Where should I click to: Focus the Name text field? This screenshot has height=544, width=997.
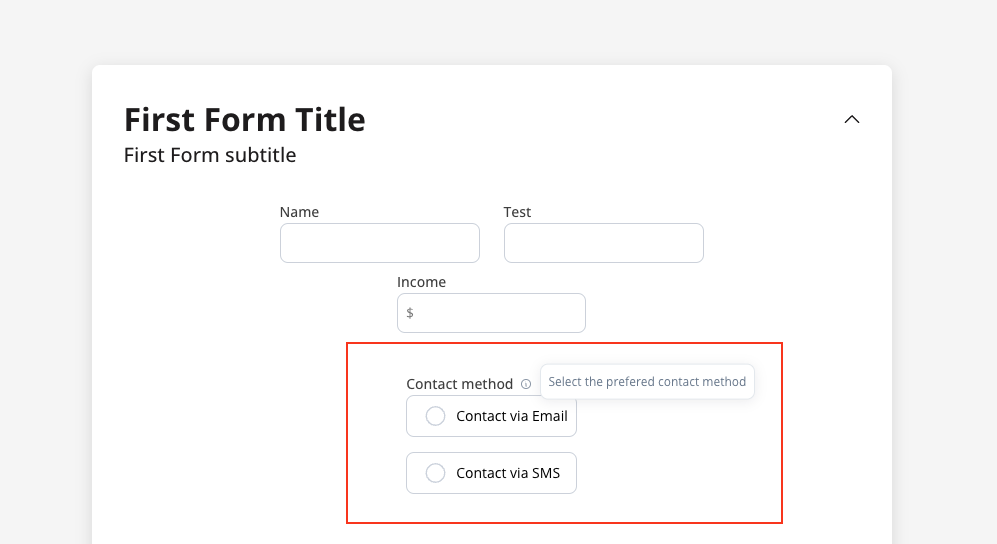pos(380,243)
